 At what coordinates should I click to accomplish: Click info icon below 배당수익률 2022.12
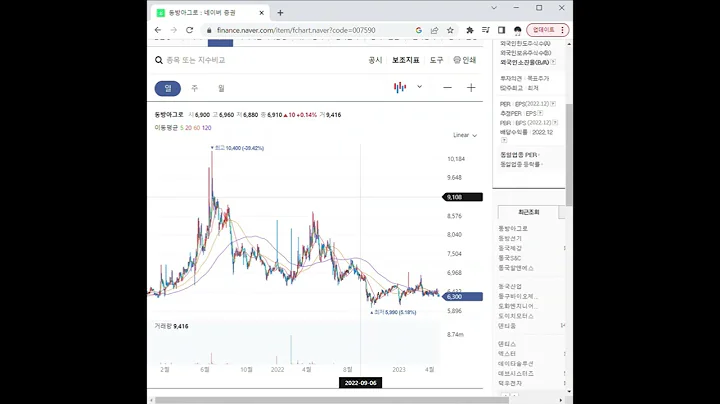(x=504, y=140)
